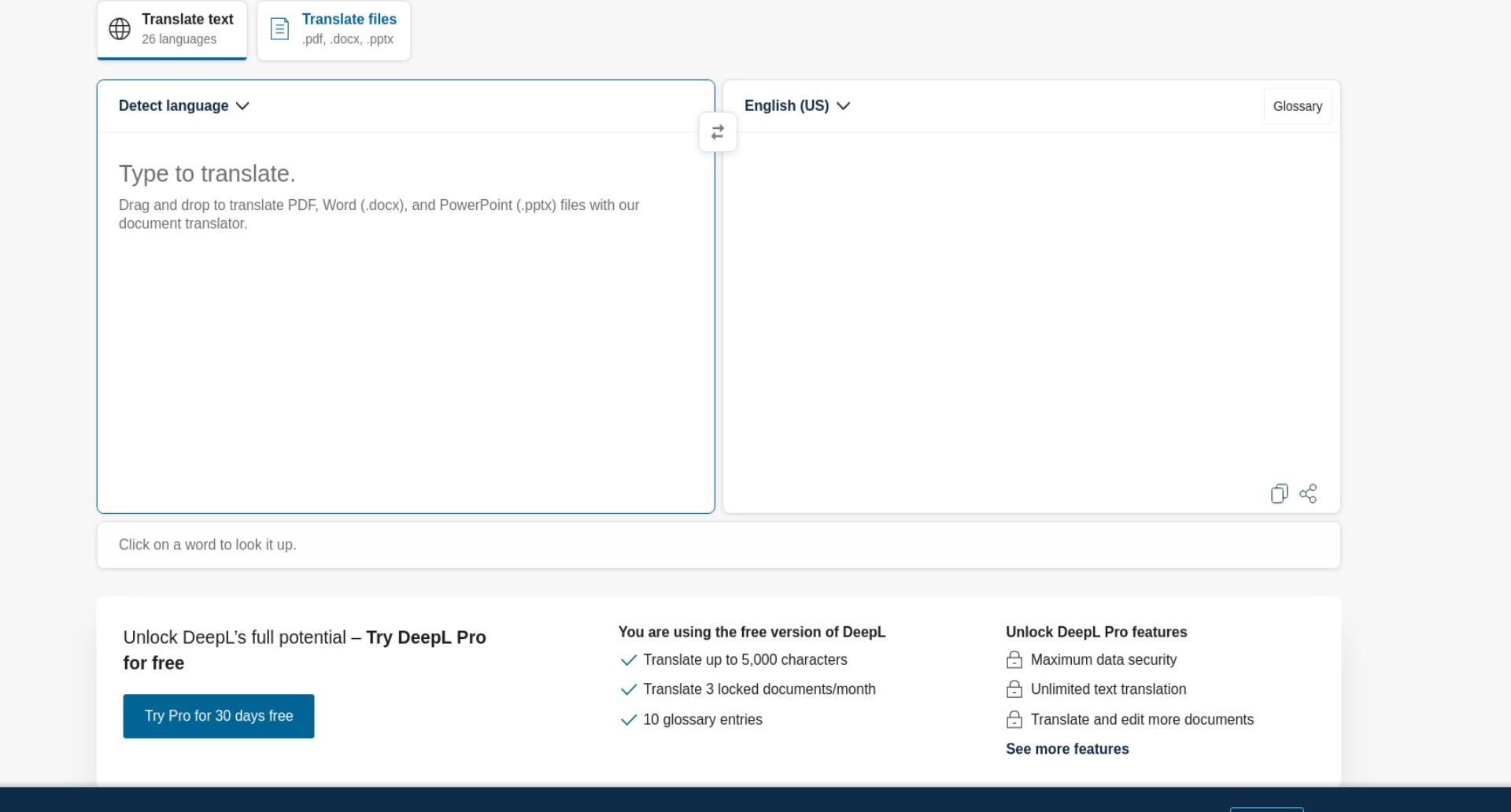
Task: Click lock icon beside Maximum data security
Action: (x=1014, y=659)
